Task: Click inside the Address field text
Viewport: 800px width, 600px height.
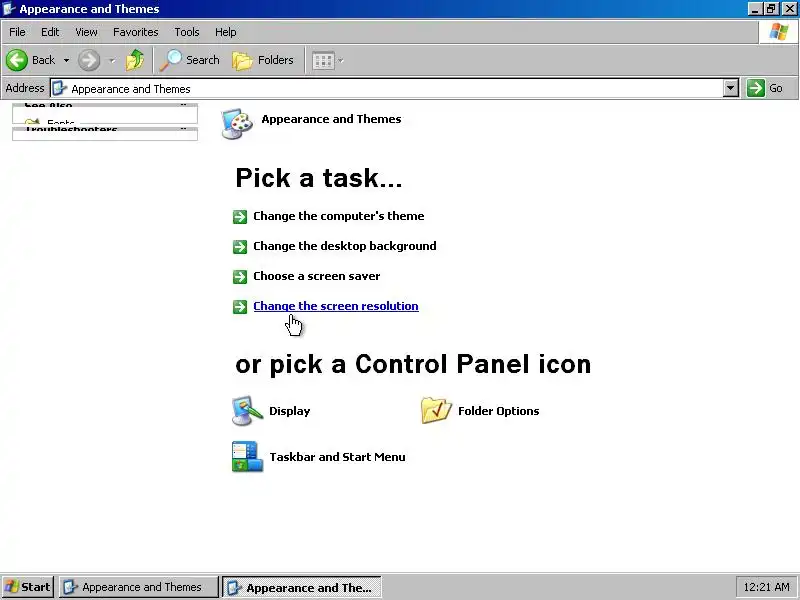Action: [x=131, y=89]
